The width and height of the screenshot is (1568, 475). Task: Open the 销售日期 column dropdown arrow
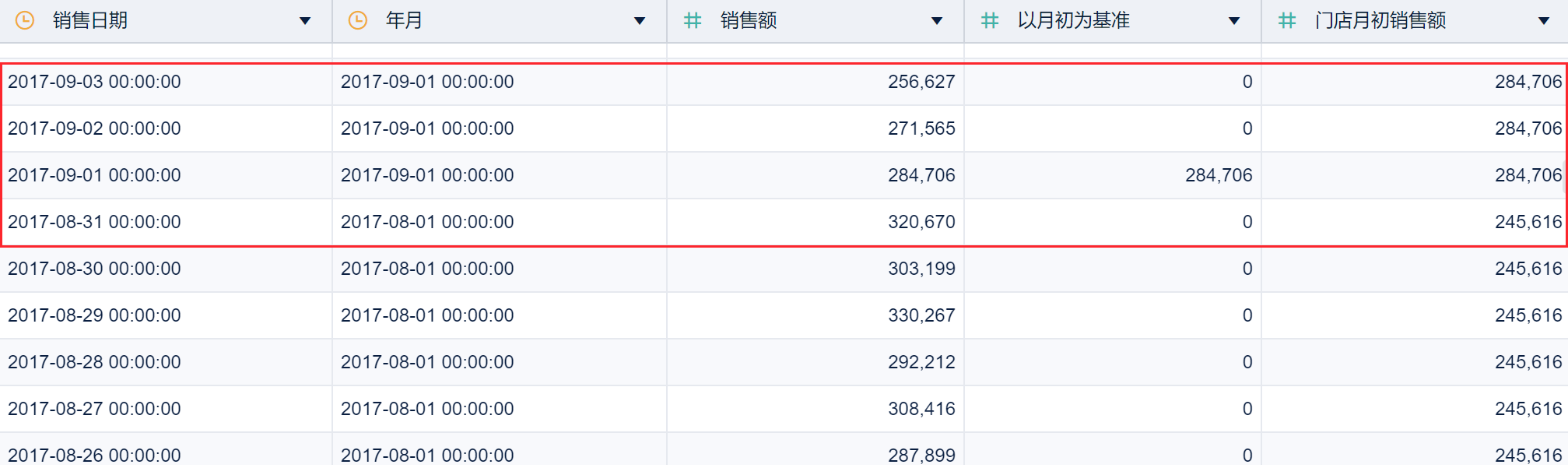(305, 21)
